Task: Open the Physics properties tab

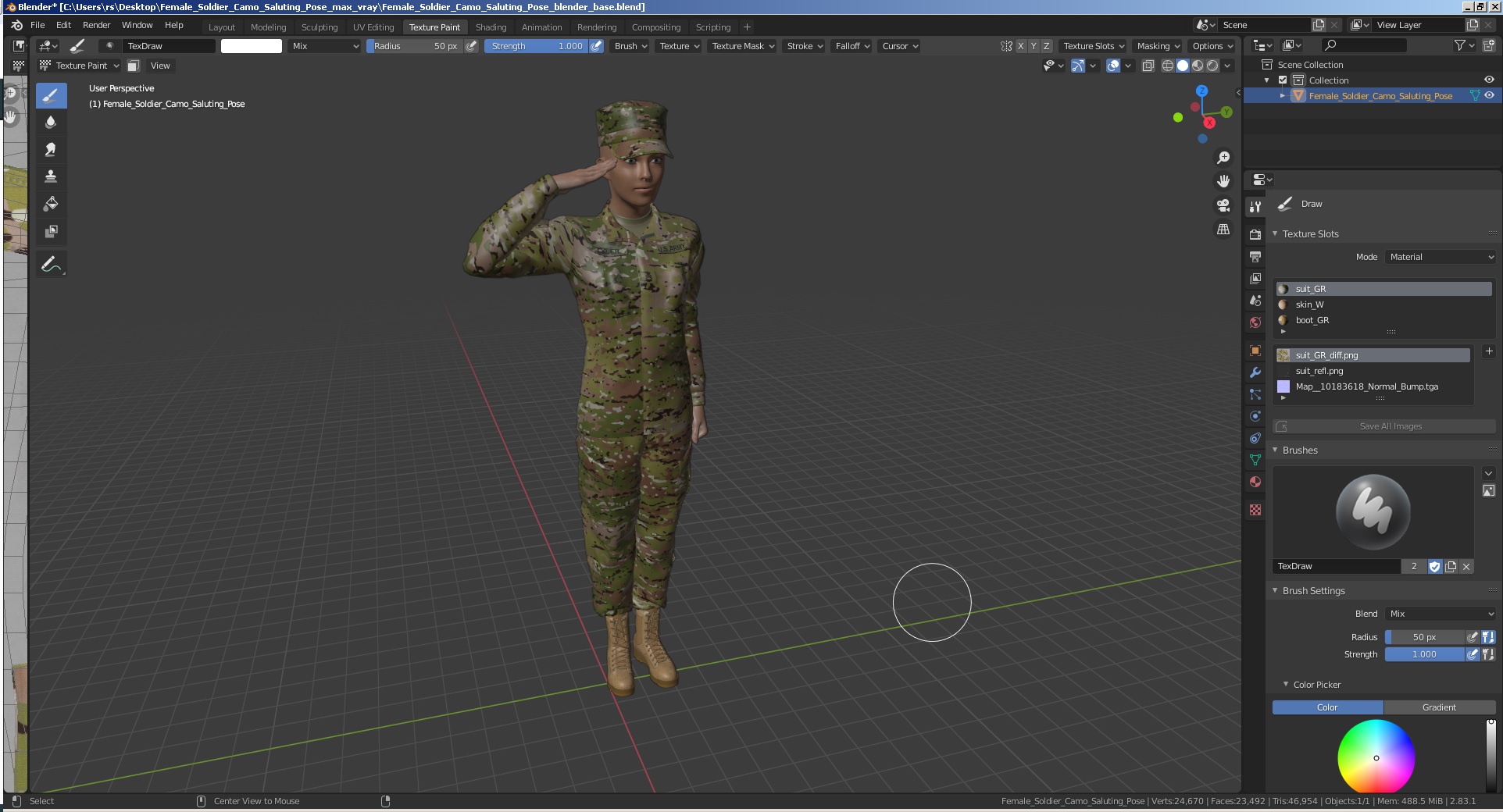Action: coord(1255,416)
